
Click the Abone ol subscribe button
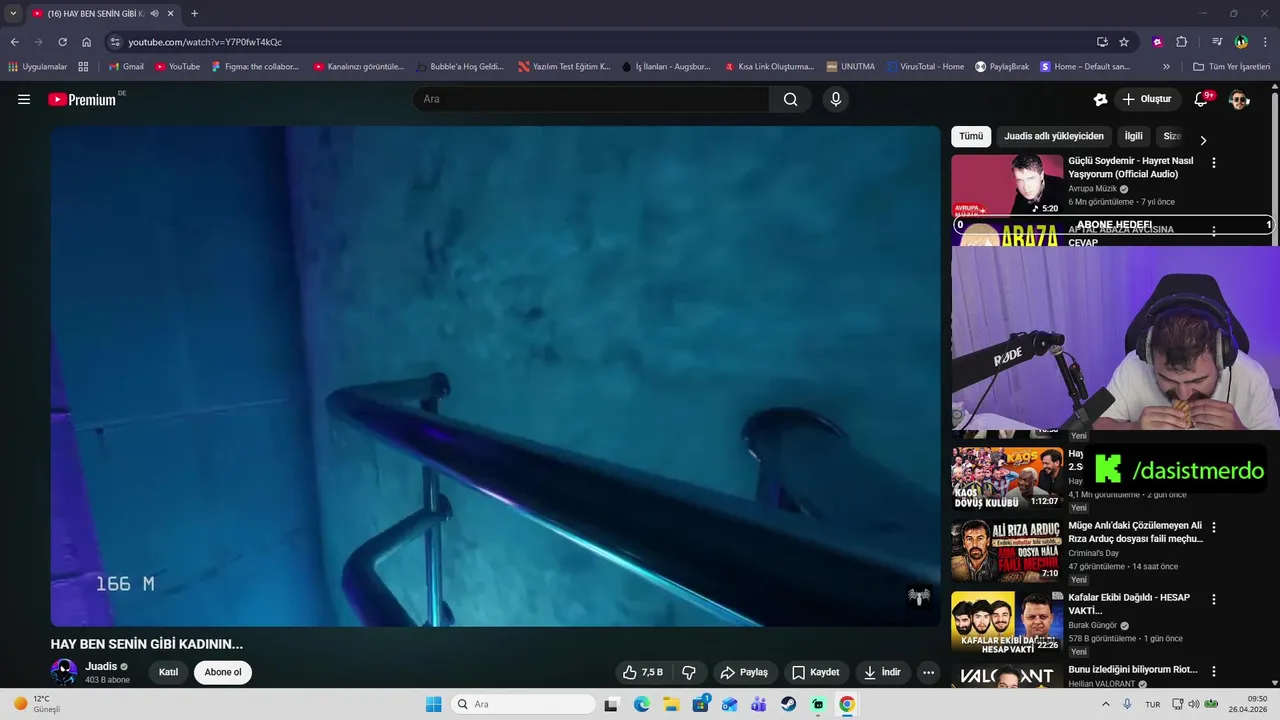coord(223,672)
